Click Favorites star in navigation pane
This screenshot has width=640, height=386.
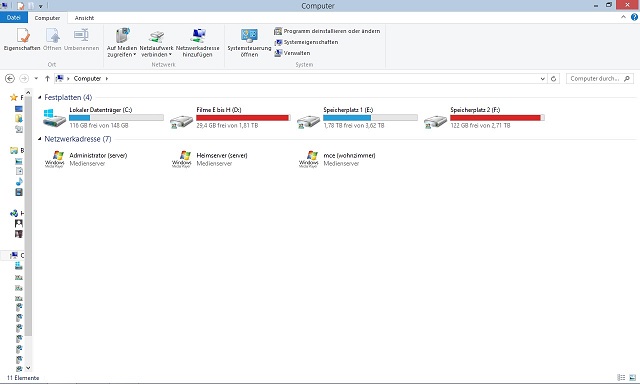13,98
